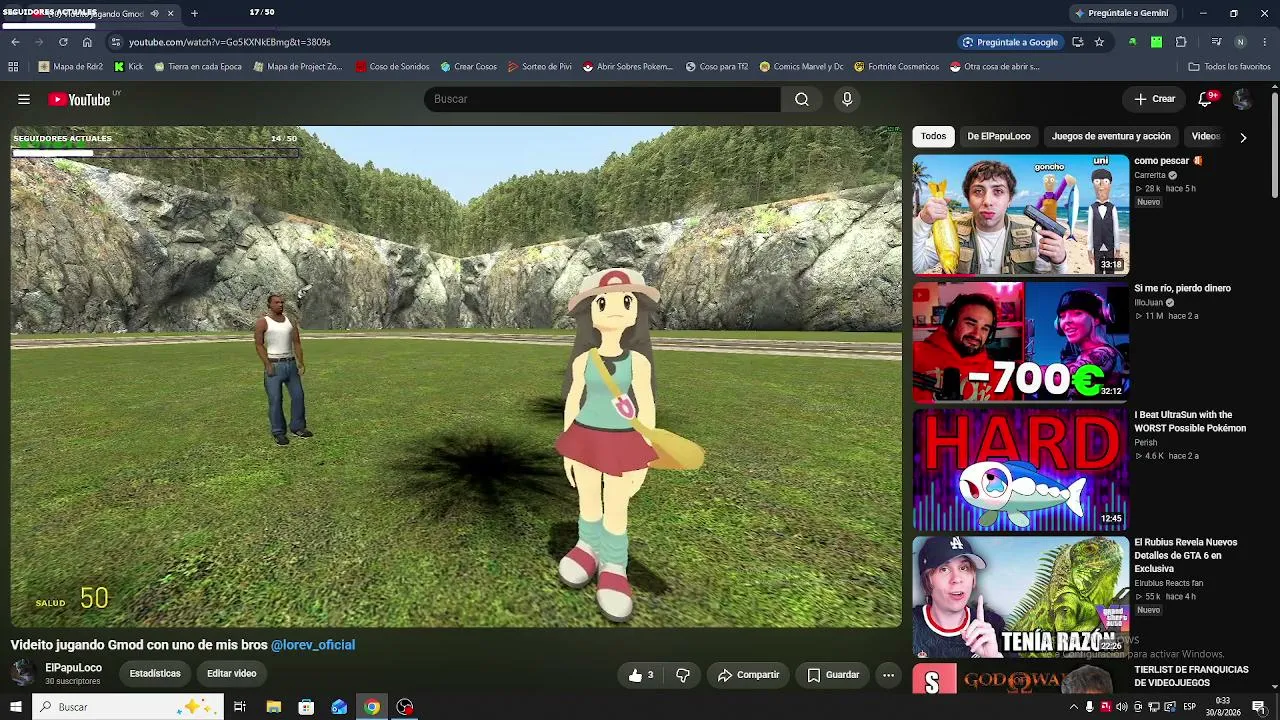This screenshot has height=720, width=1280.
Task: Open the 'Crear' create menu
Action: click(1155, 99)
